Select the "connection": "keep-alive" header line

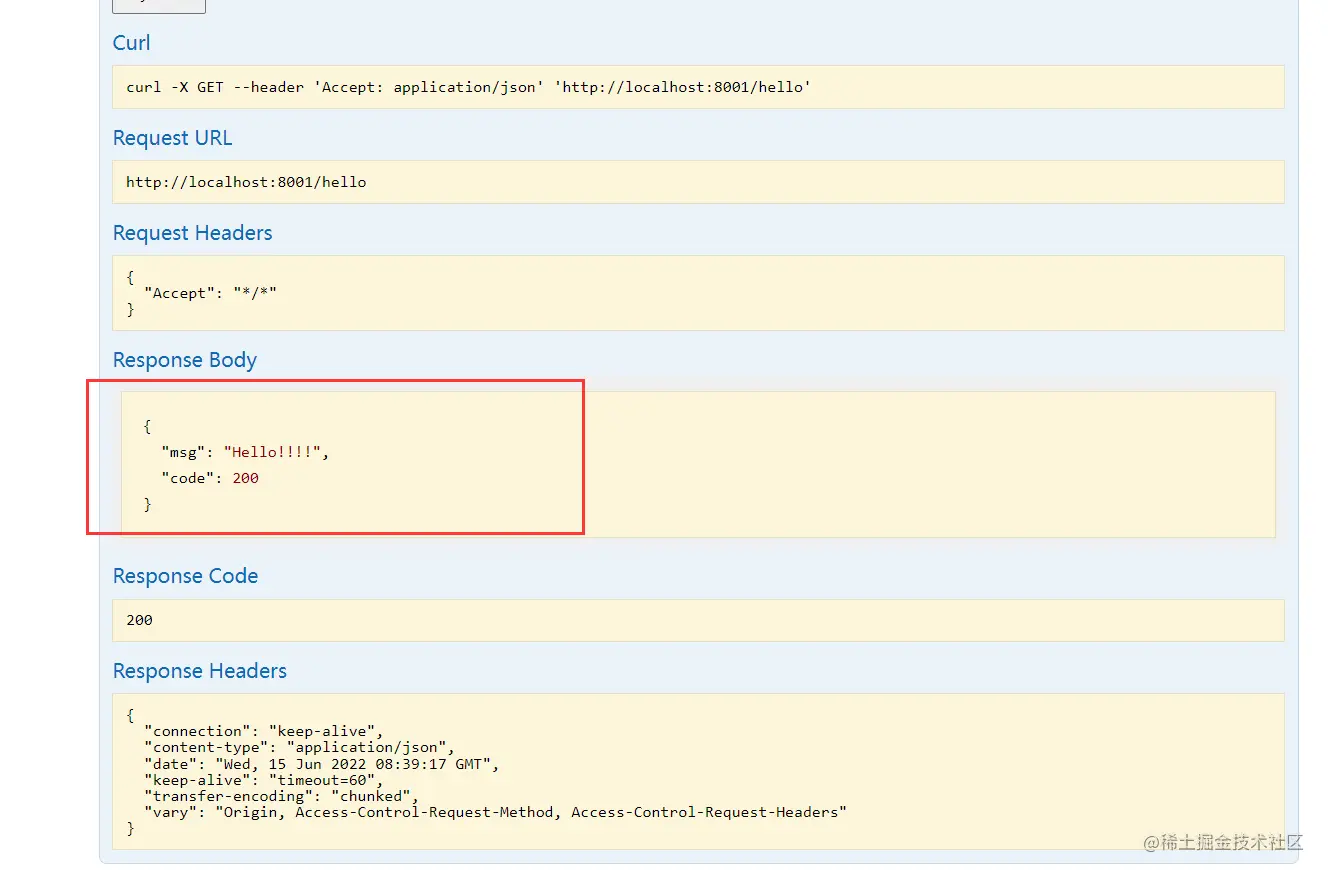pos(264,731)
